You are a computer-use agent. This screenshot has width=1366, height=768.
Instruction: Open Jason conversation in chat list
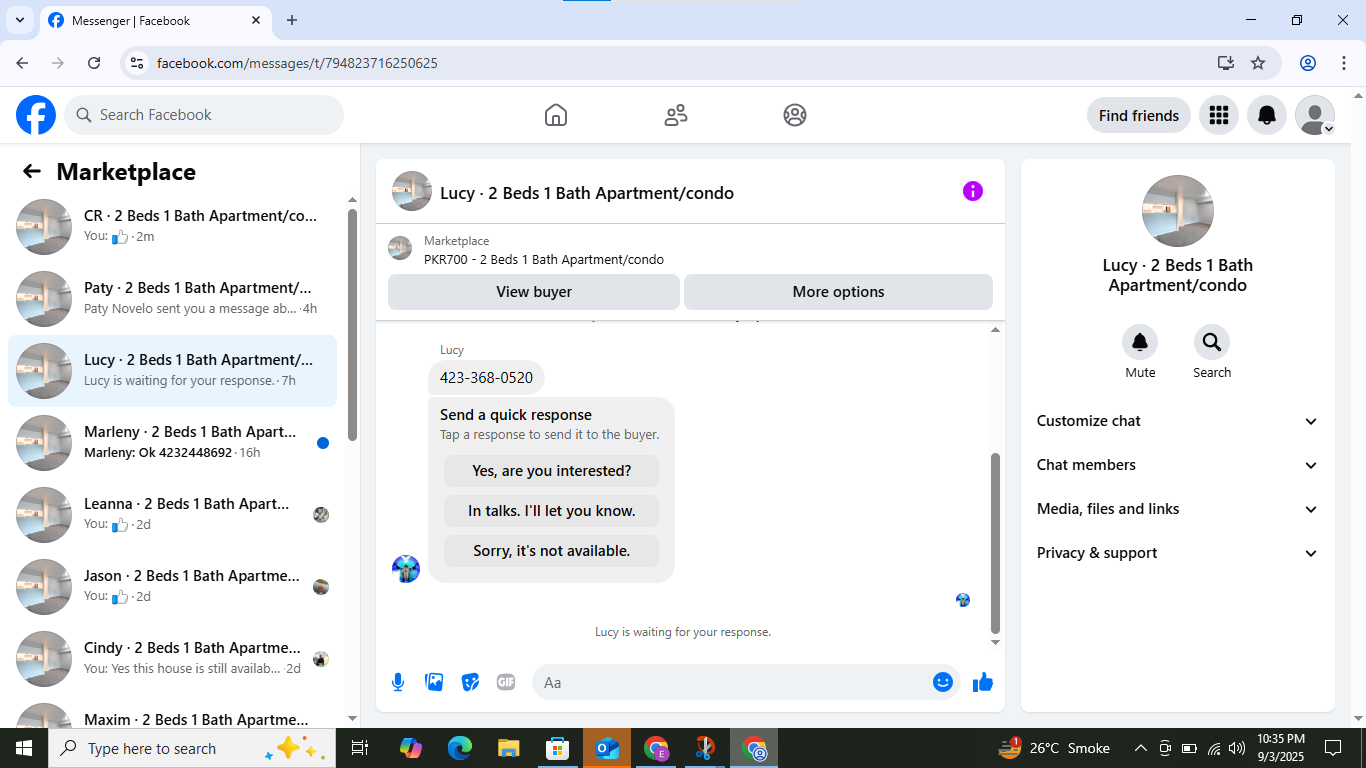click(x=172, y=586)
